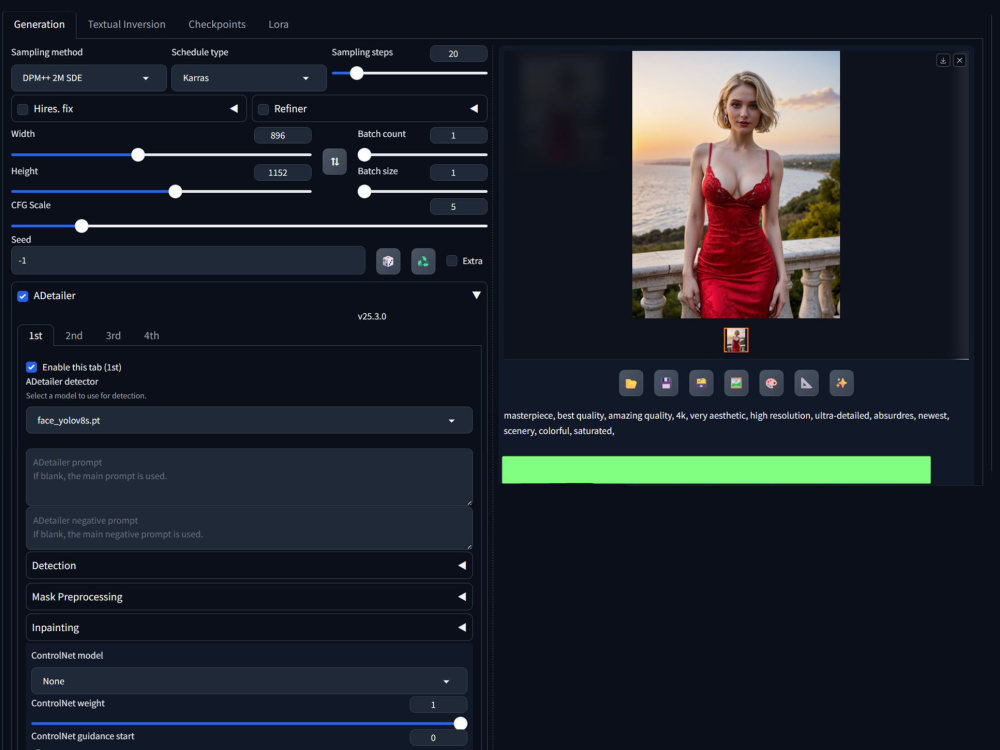Viewport: 1000px width, 750px height.
Task: Open the output folder icon
Action: (631, 383)
